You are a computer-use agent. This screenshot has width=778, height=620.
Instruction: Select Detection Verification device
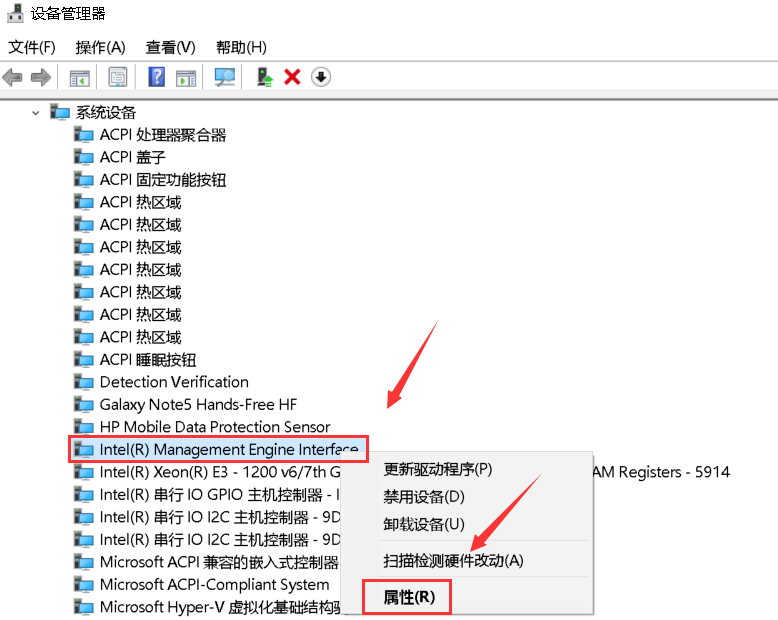pyautogui.click(x=174, y=382)
